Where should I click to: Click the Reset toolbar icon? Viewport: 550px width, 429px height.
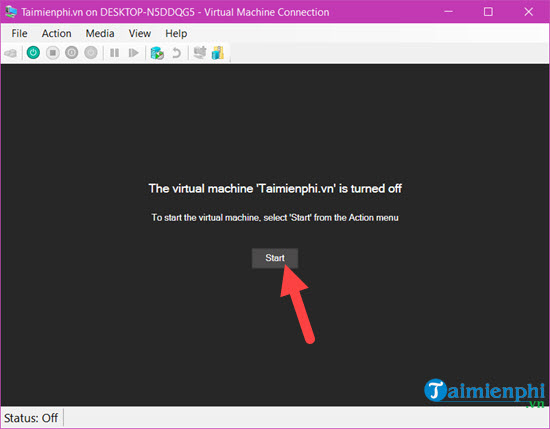pyautogui.click(x=133, y=53)
